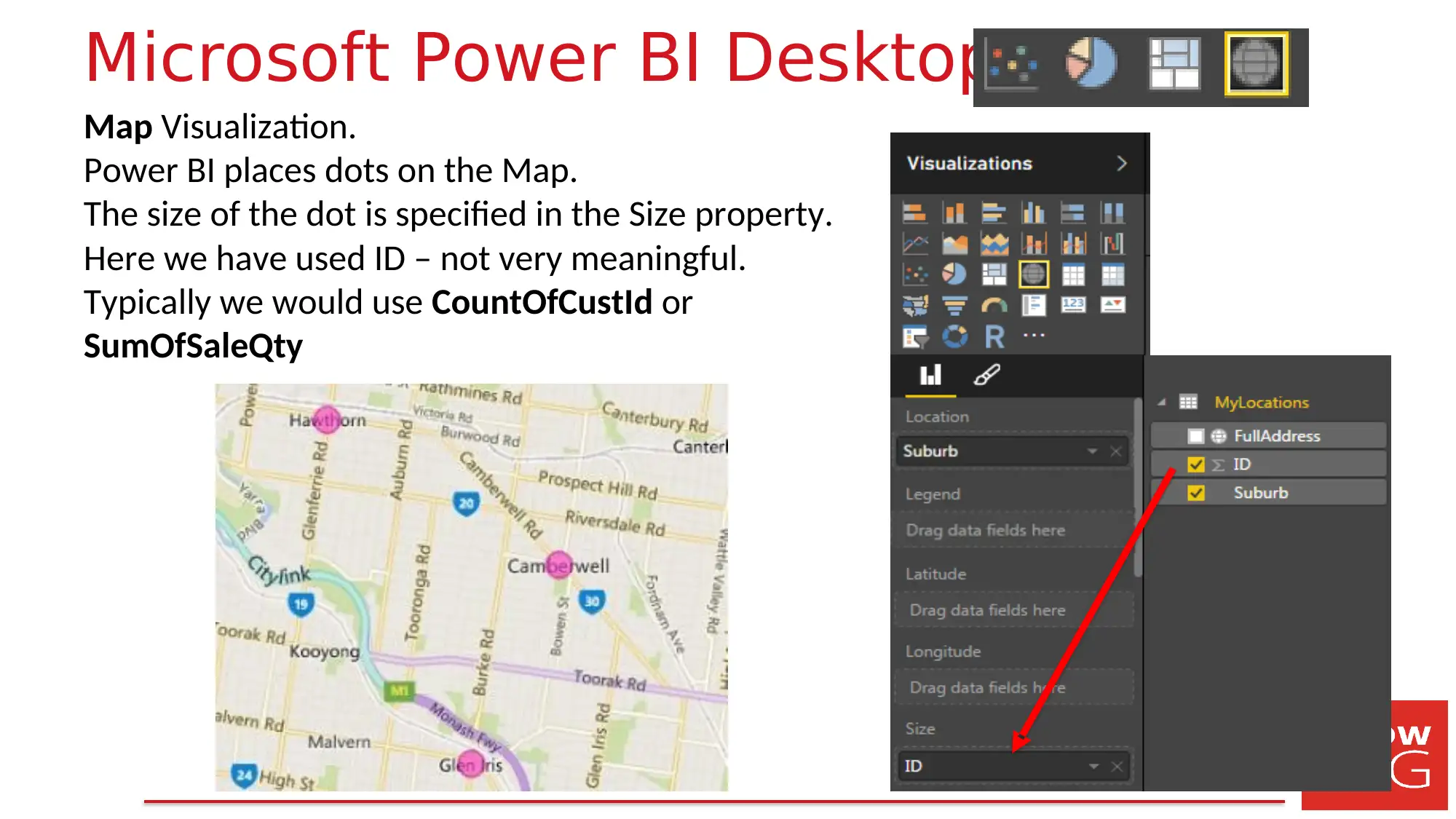Select the Line chart visual
Image resolution: width=1456 pixels, height=819 pixels.
click(915, 243)
